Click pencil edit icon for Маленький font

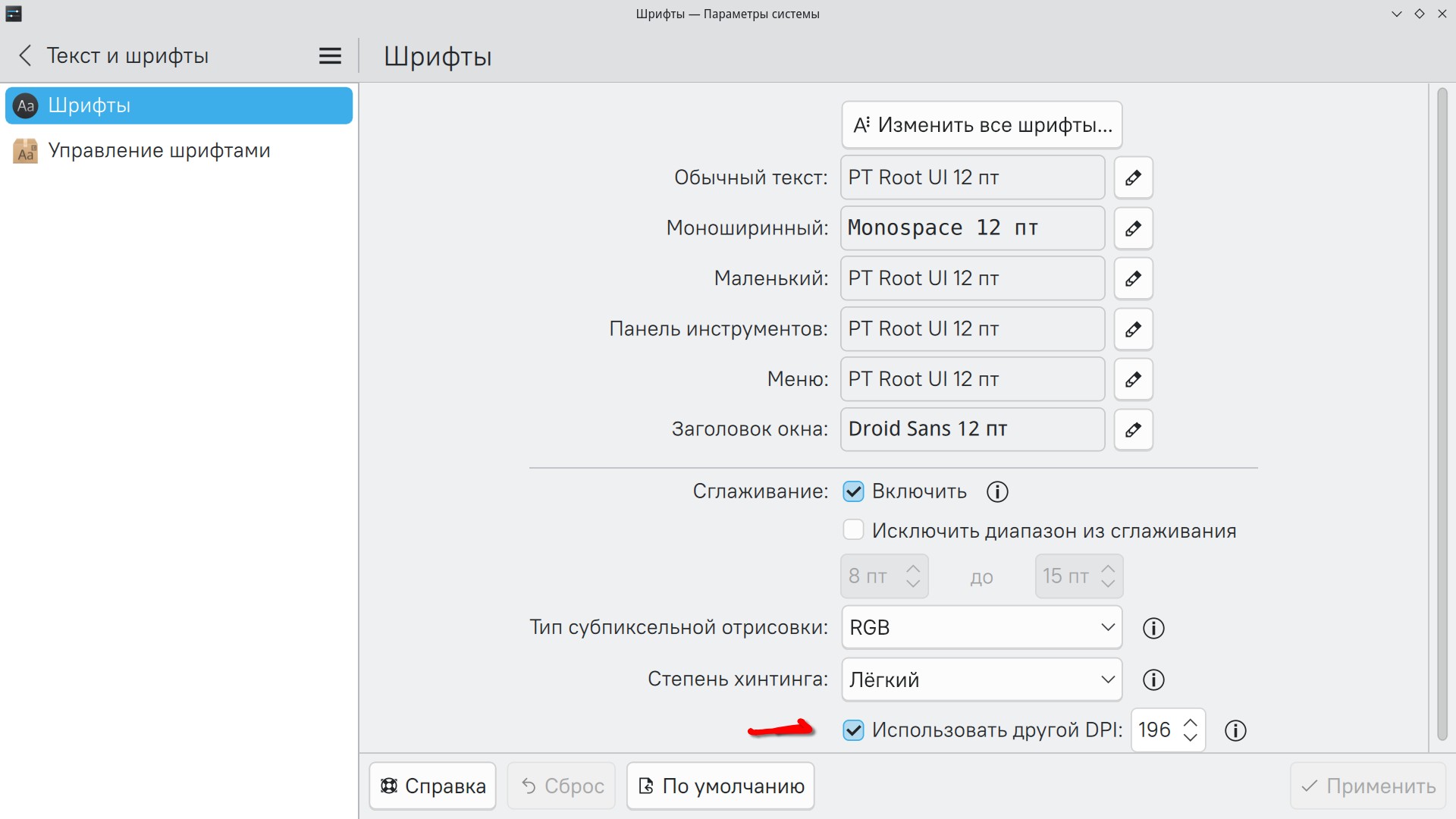point(1133,278)
